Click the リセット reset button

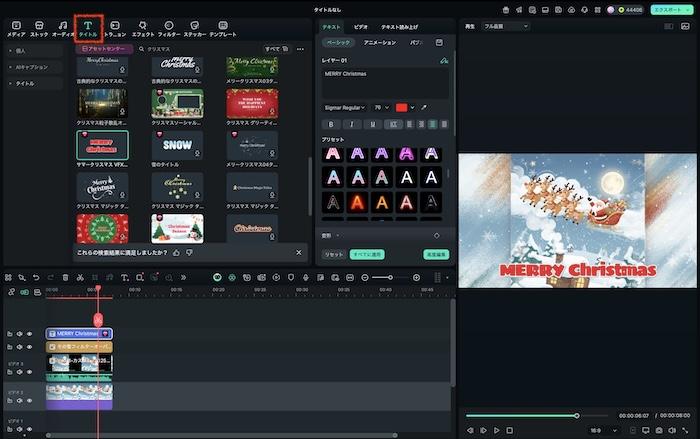click(x=333, y=254)
